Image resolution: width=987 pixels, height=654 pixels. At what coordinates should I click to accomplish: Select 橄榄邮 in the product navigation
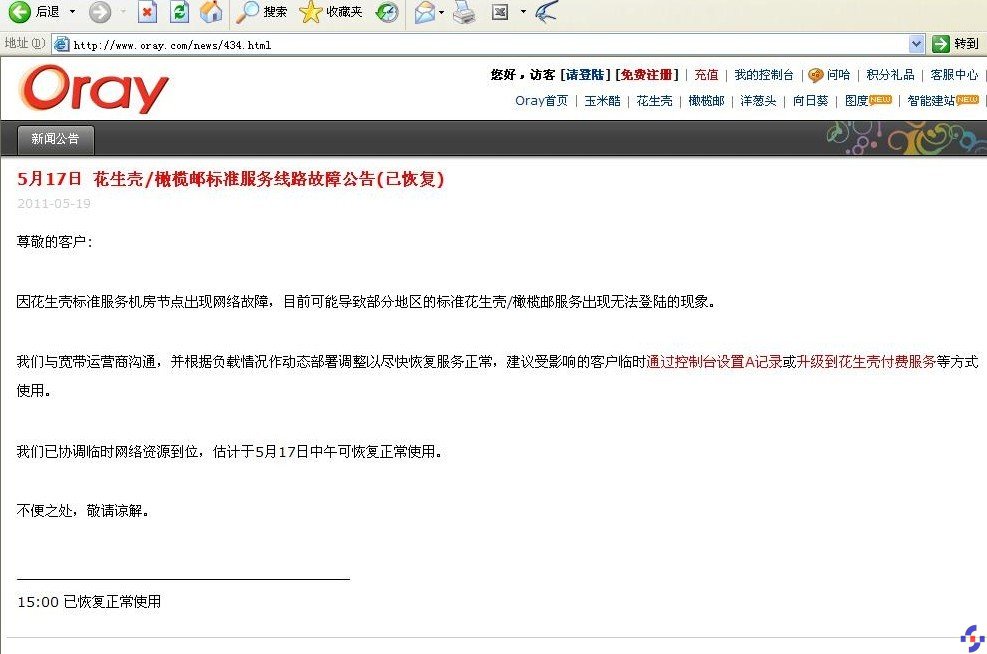pos(706,101)
